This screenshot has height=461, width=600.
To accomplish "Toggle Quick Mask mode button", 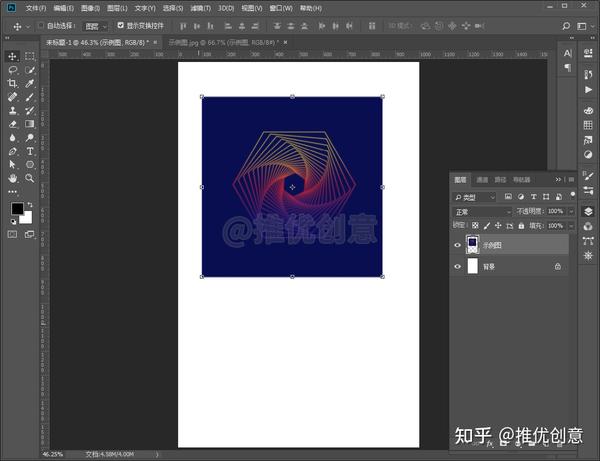I will (x=12, y=235).
